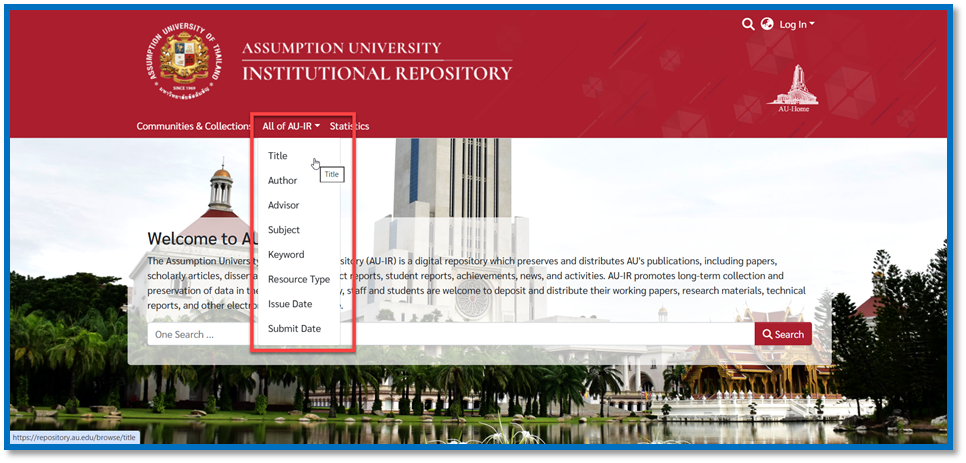Expand the Log In dropdown
Viewport: 966px width, 463px height.
click(x=797, y=25)
